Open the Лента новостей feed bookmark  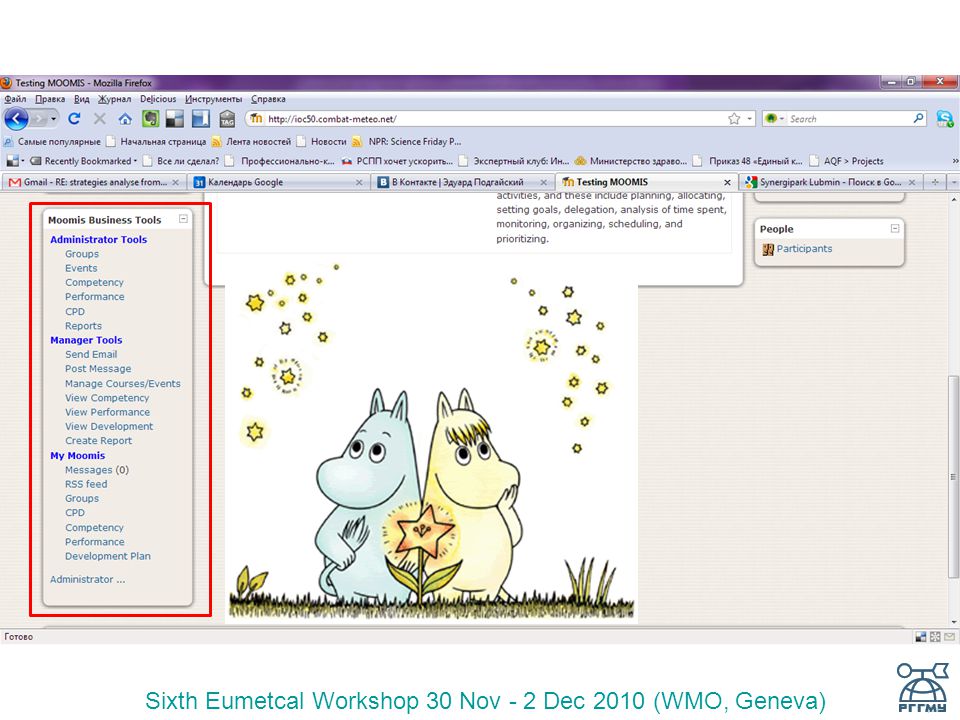tap(252, 141)
